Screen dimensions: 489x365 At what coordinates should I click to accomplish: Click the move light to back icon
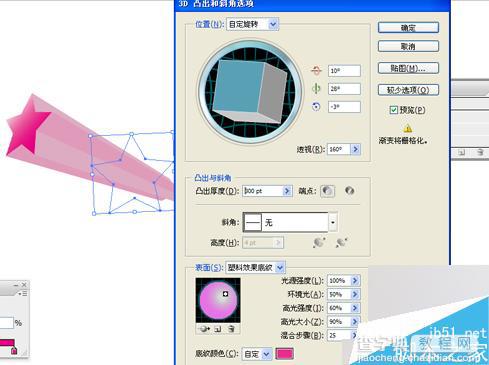[204, 329]
